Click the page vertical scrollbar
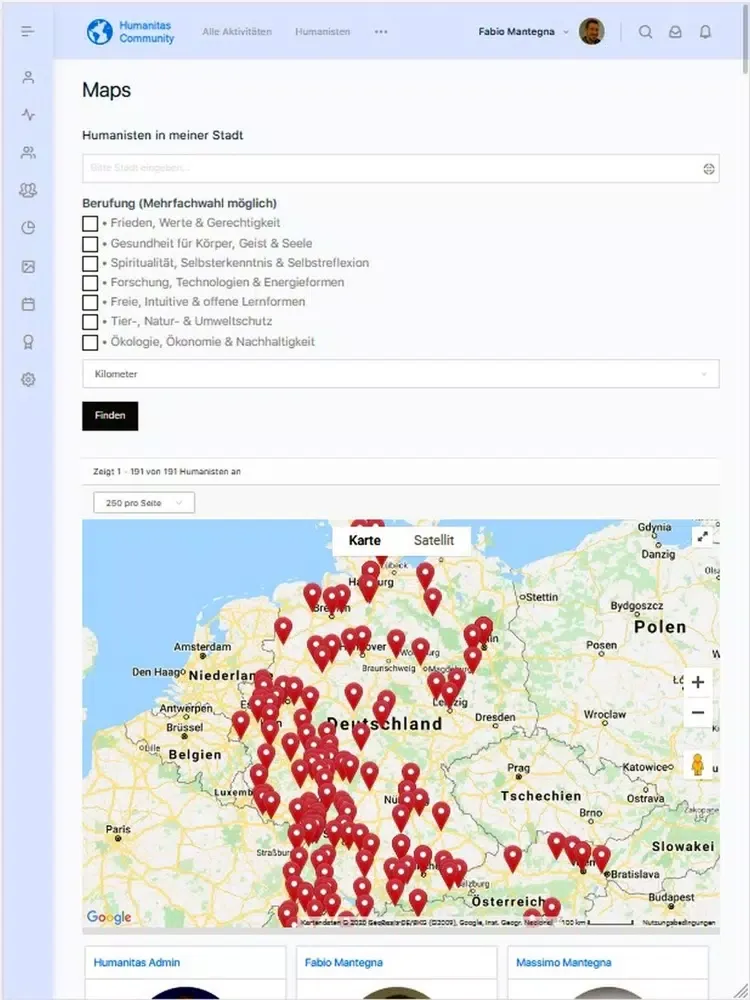The image size is (750, 1000). pyautogui.click(x=746, y=38)
